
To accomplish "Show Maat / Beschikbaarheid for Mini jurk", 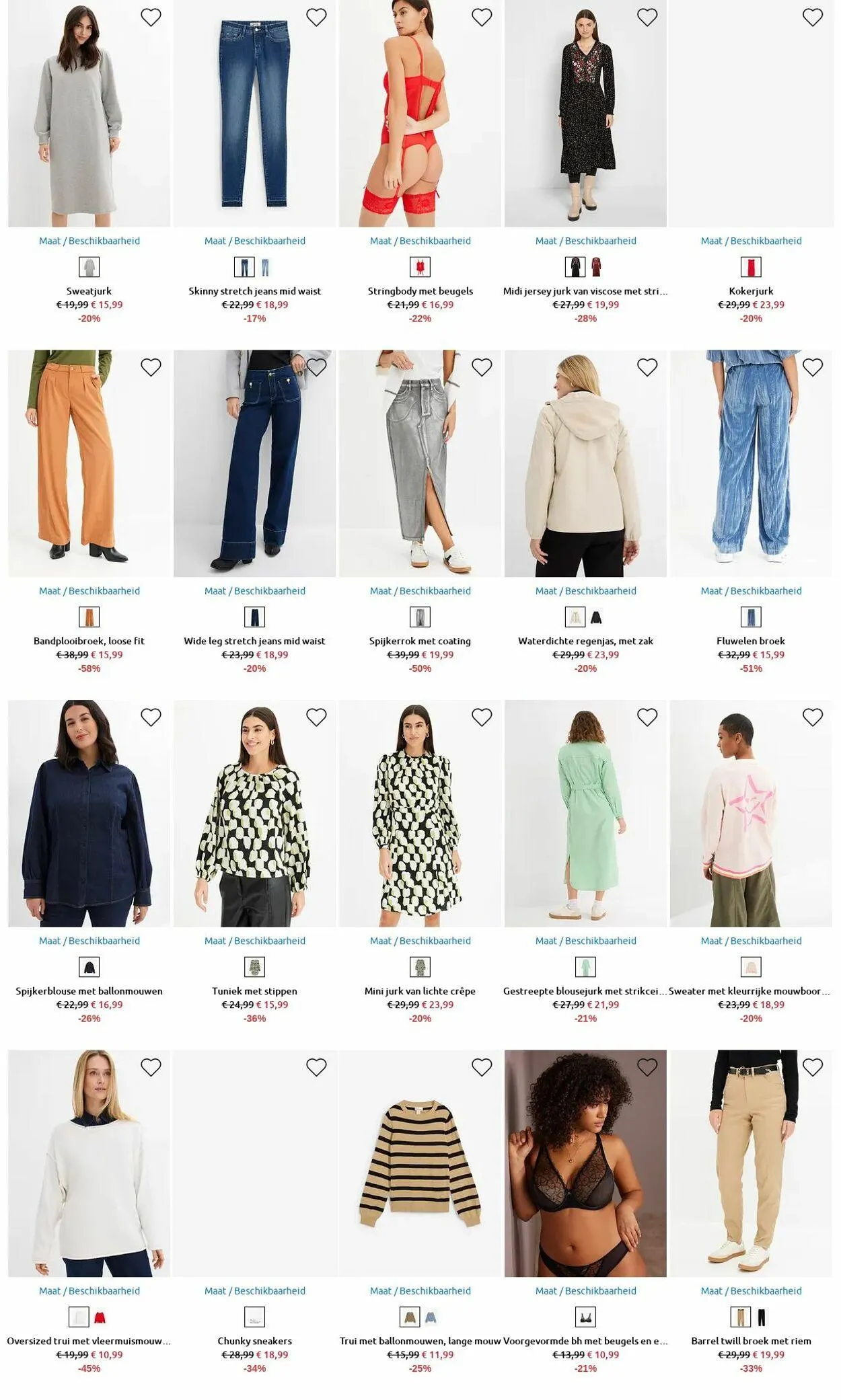I will click(x=420, y=941).
